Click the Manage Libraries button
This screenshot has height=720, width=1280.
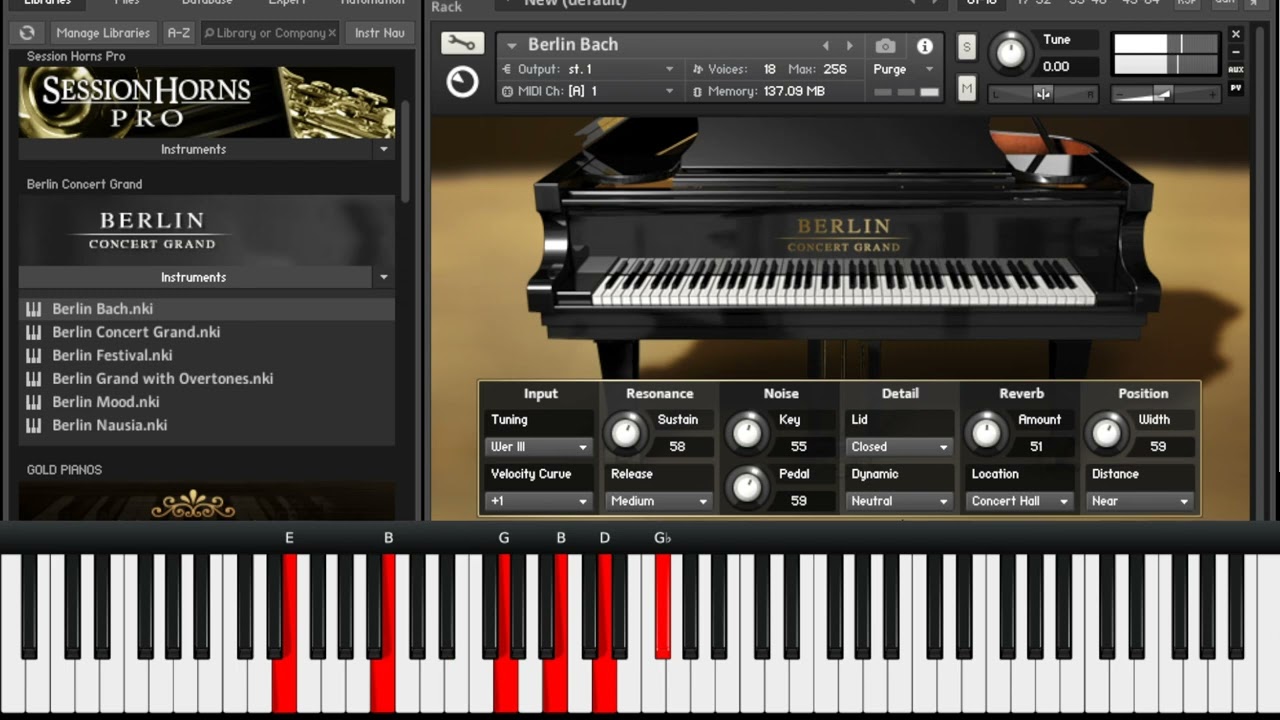[103, 33]
